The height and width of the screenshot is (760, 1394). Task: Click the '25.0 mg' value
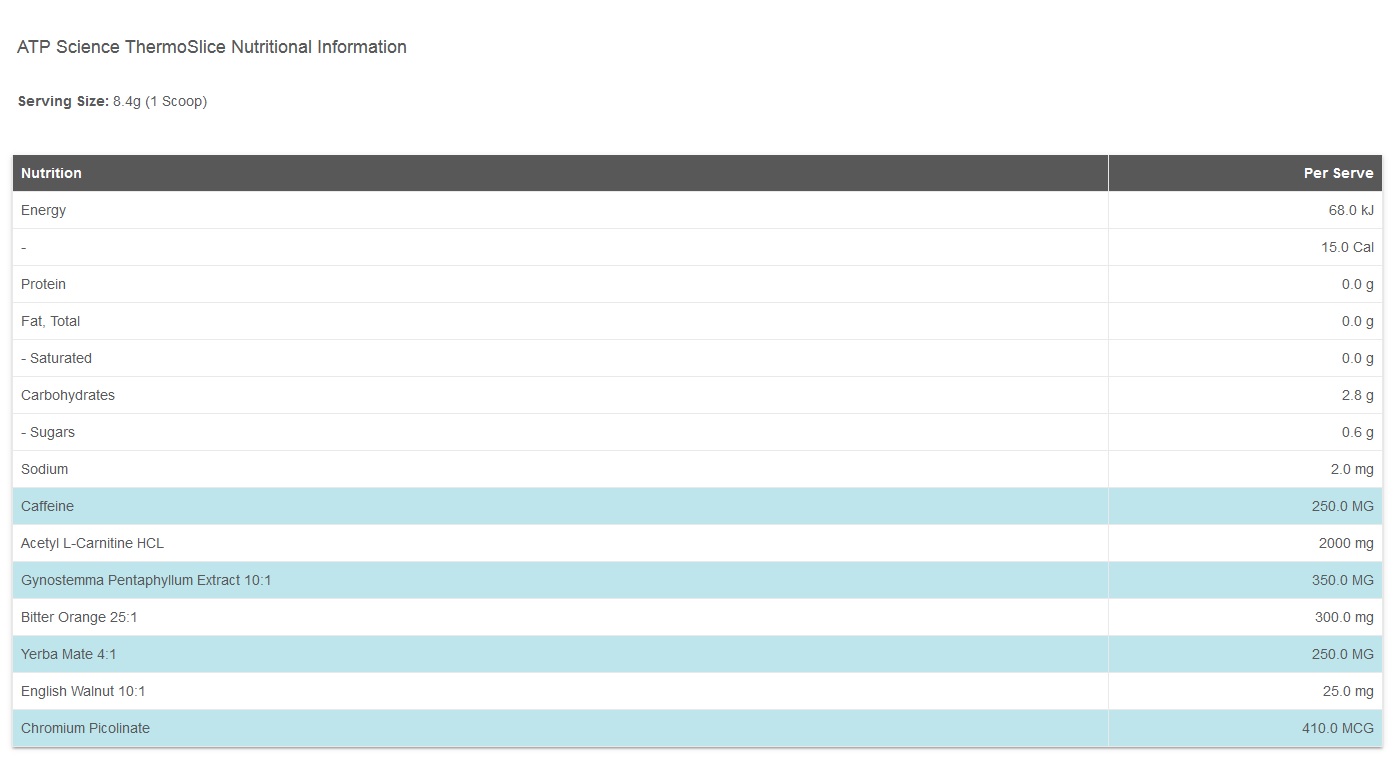(1348, 691)
